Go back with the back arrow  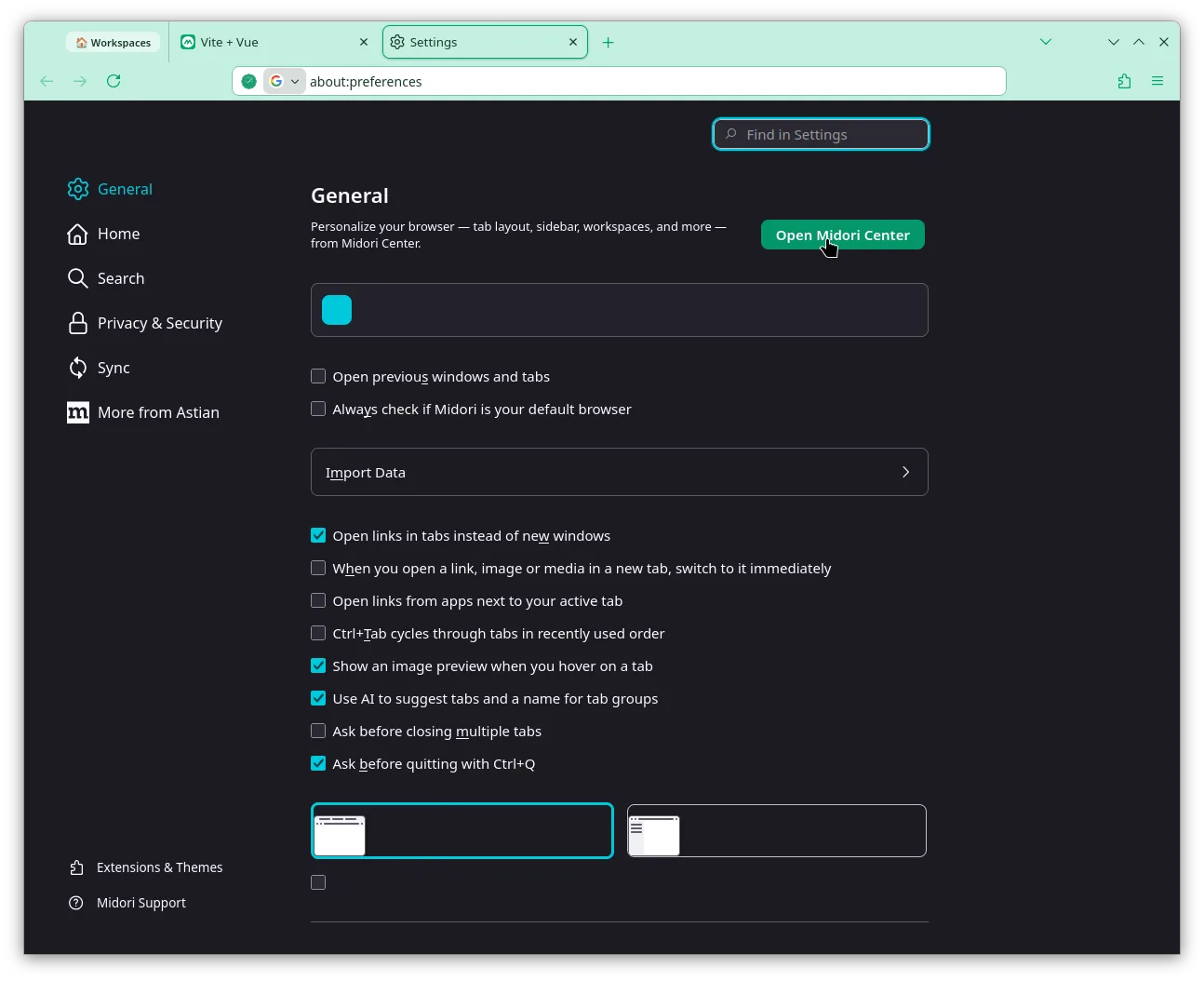(x=47, y=81)
